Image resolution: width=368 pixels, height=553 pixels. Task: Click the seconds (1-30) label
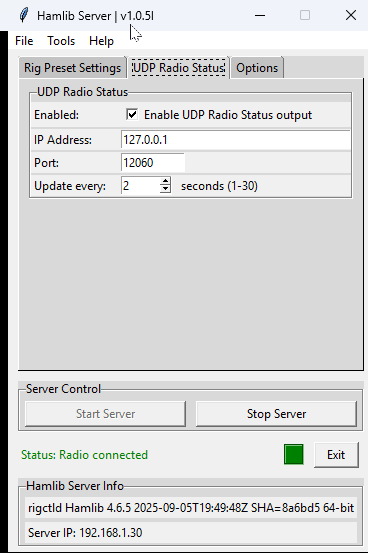219,186
